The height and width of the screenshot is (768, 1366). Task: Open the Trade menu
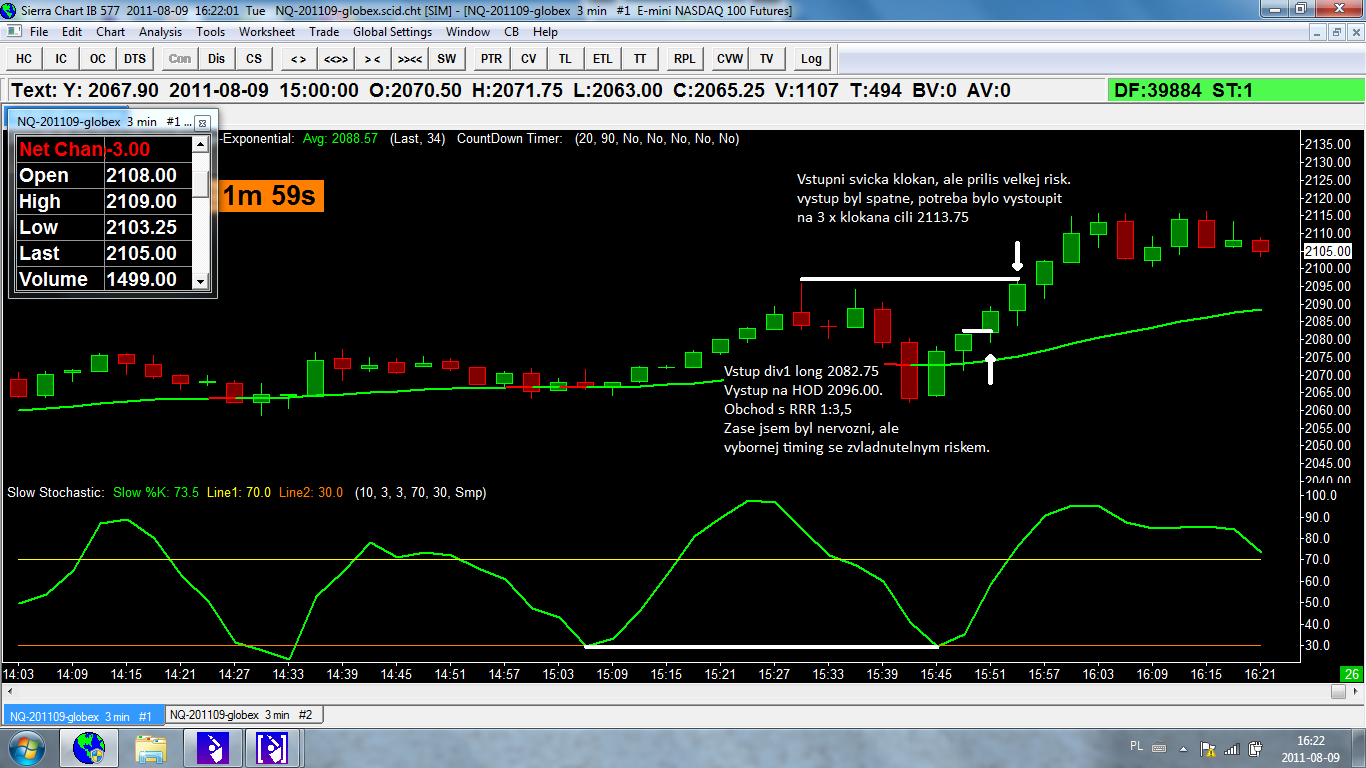click(x=324, y=32)
